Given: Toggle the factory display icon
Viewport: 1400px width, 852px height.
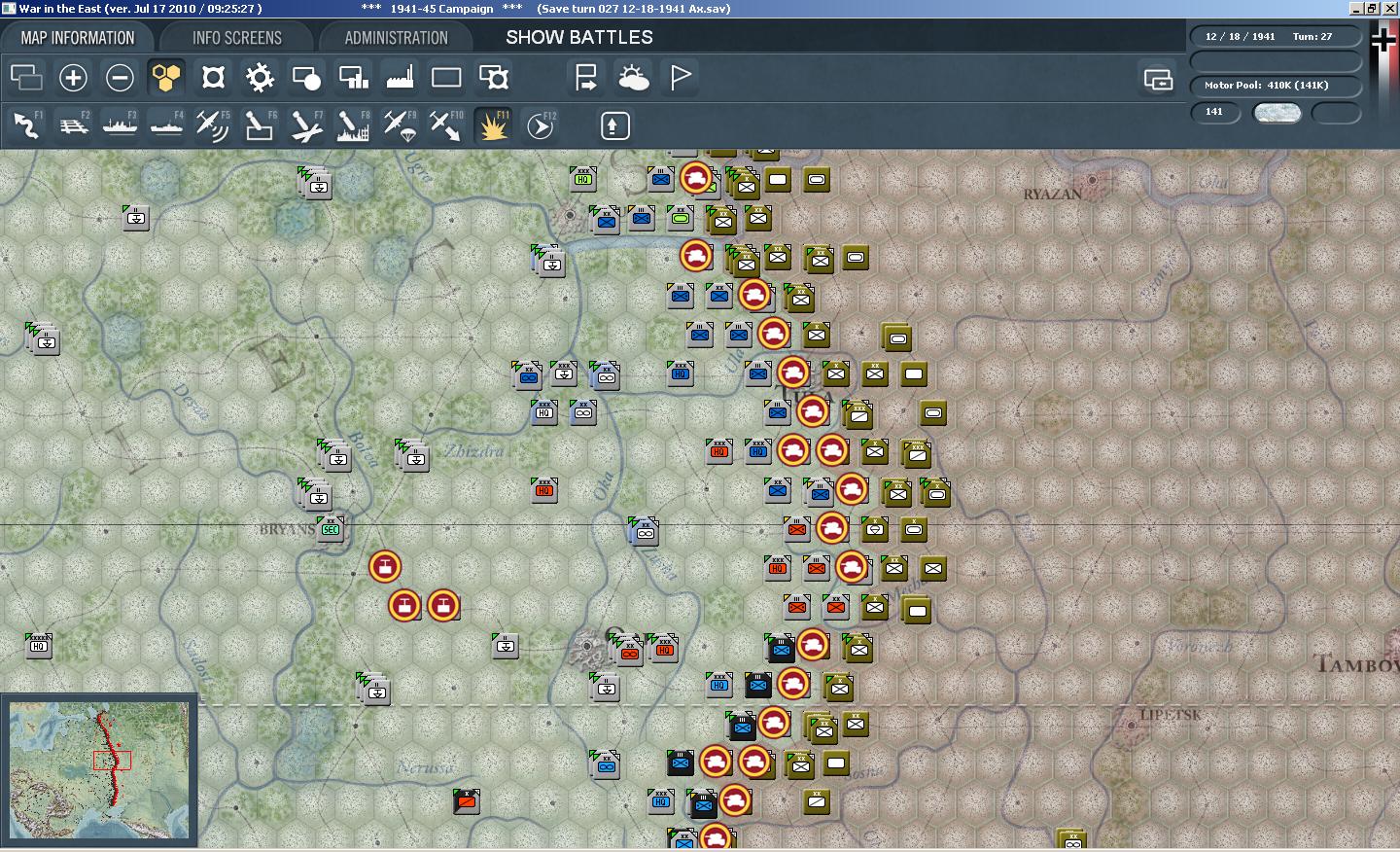Looking at the screenshot, I should (400, 77).
